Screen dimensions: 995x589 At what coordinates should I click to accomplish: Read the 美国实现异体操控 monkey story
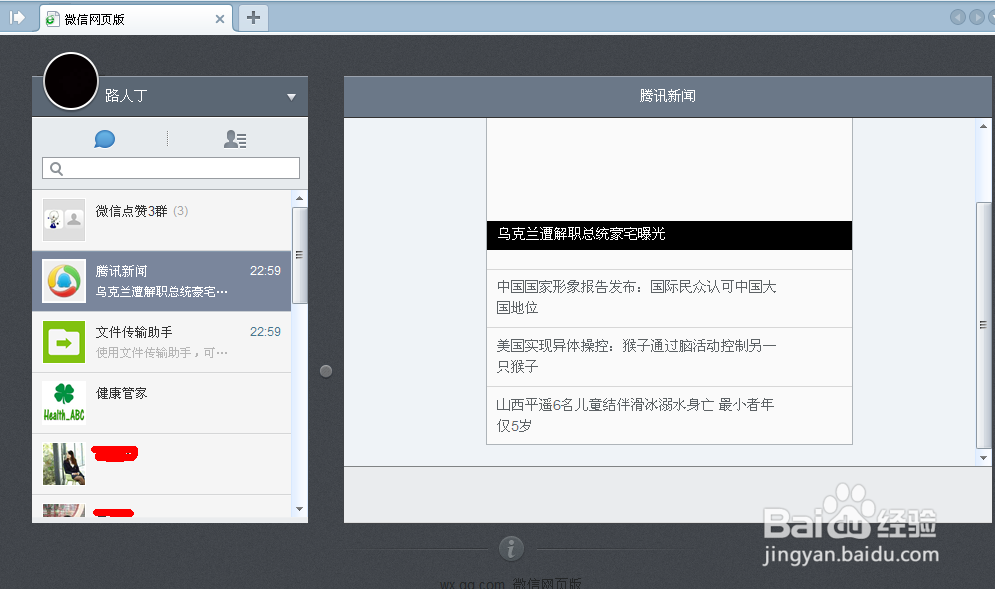669,357
